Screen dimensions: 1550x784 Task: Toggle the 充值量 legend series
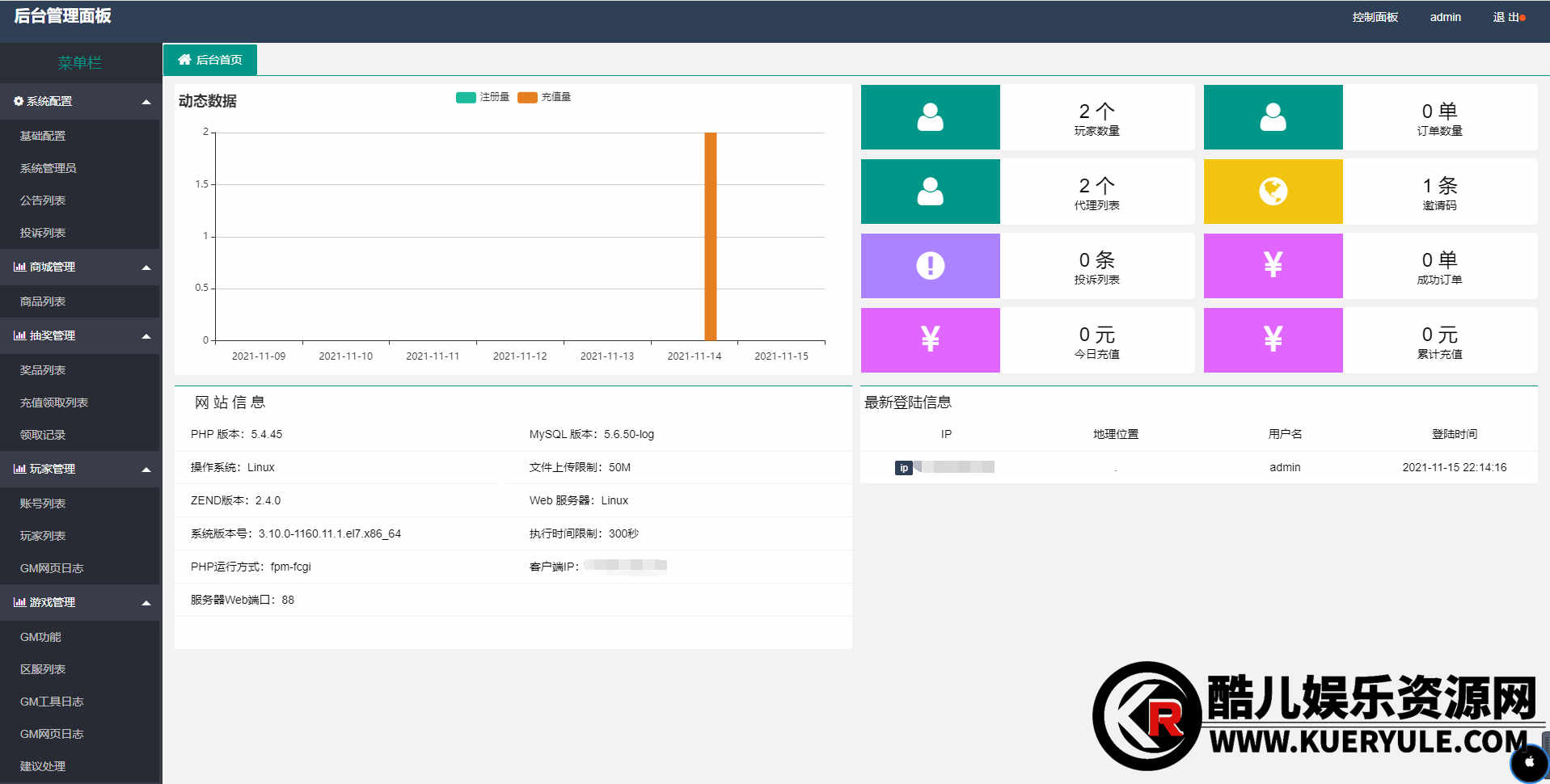544,97
